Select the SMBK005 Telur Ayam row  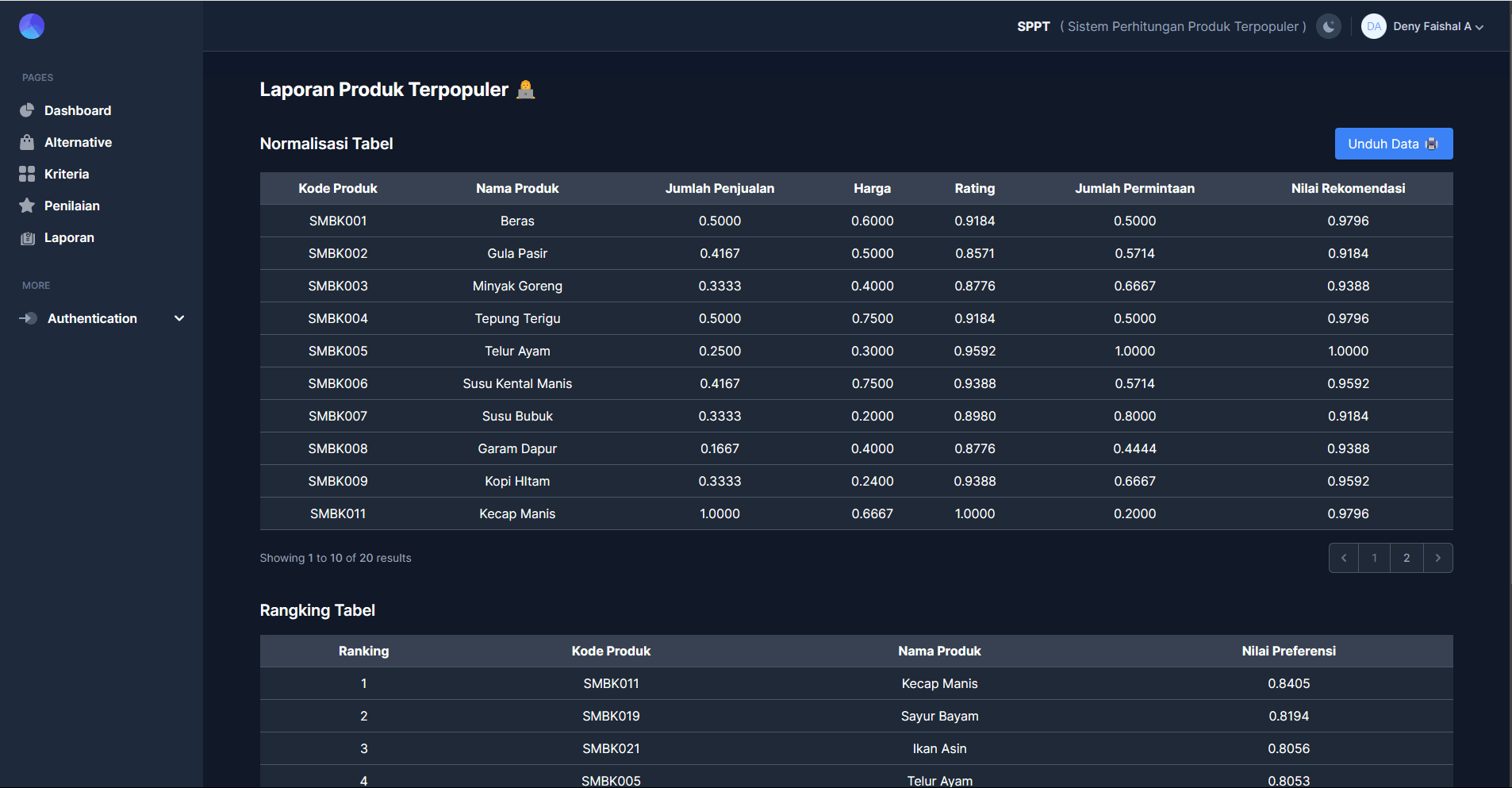pos(856,351)
